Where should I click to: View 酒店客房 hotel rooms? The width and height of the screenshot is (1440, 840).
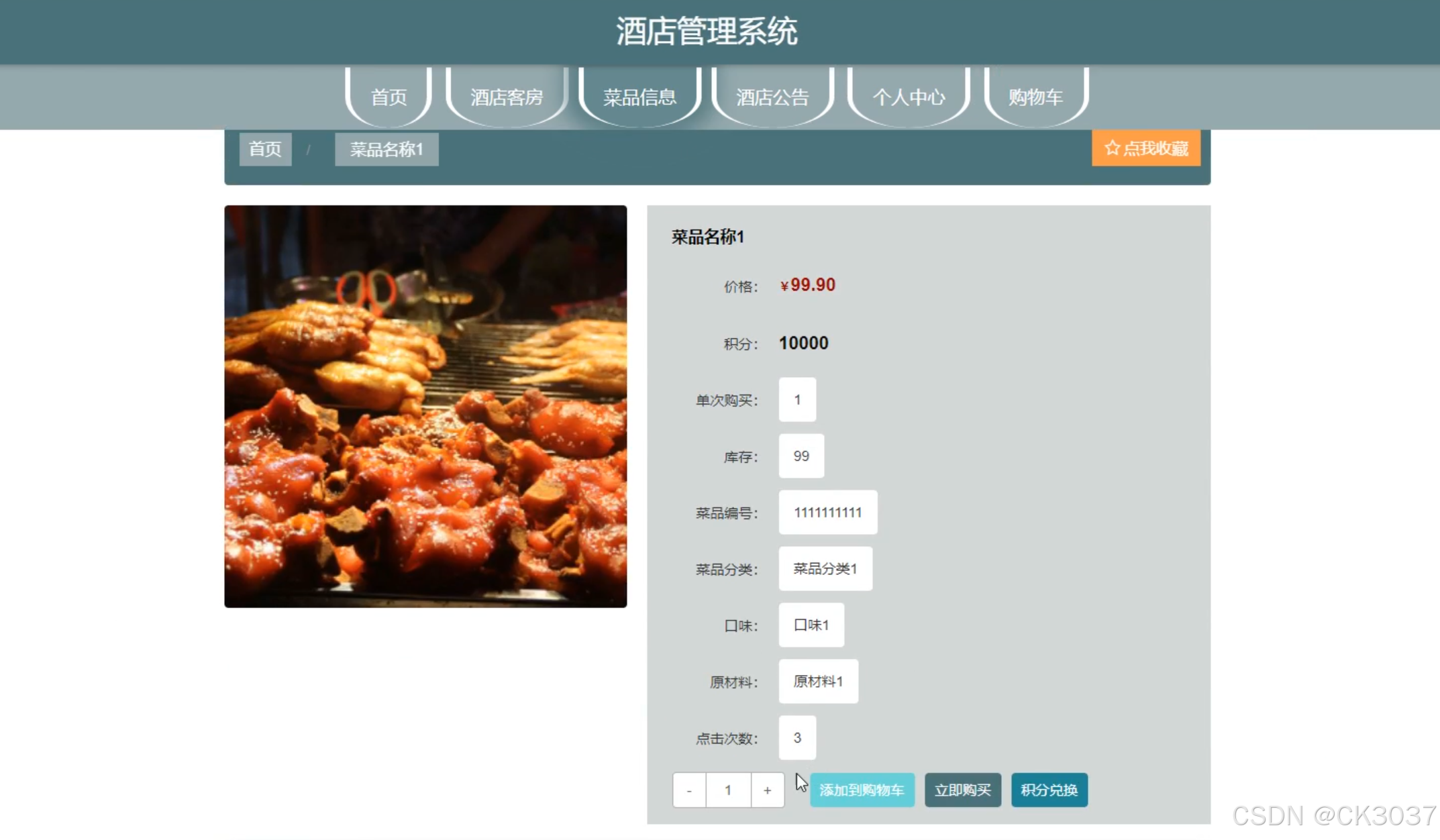[507, 97]
